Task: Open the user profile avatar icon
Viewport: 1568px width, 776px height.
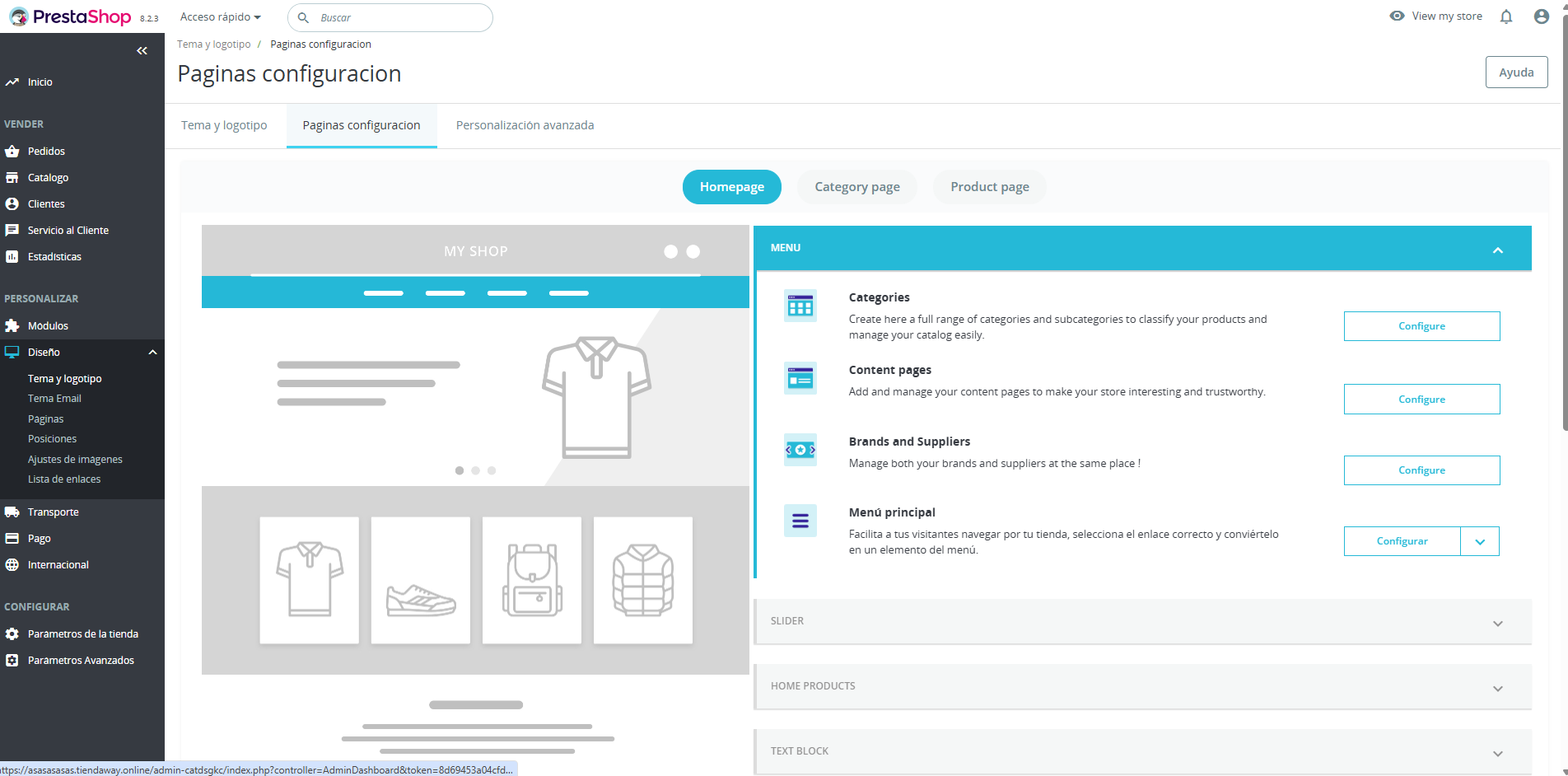Action: (x=1542, y=16)
